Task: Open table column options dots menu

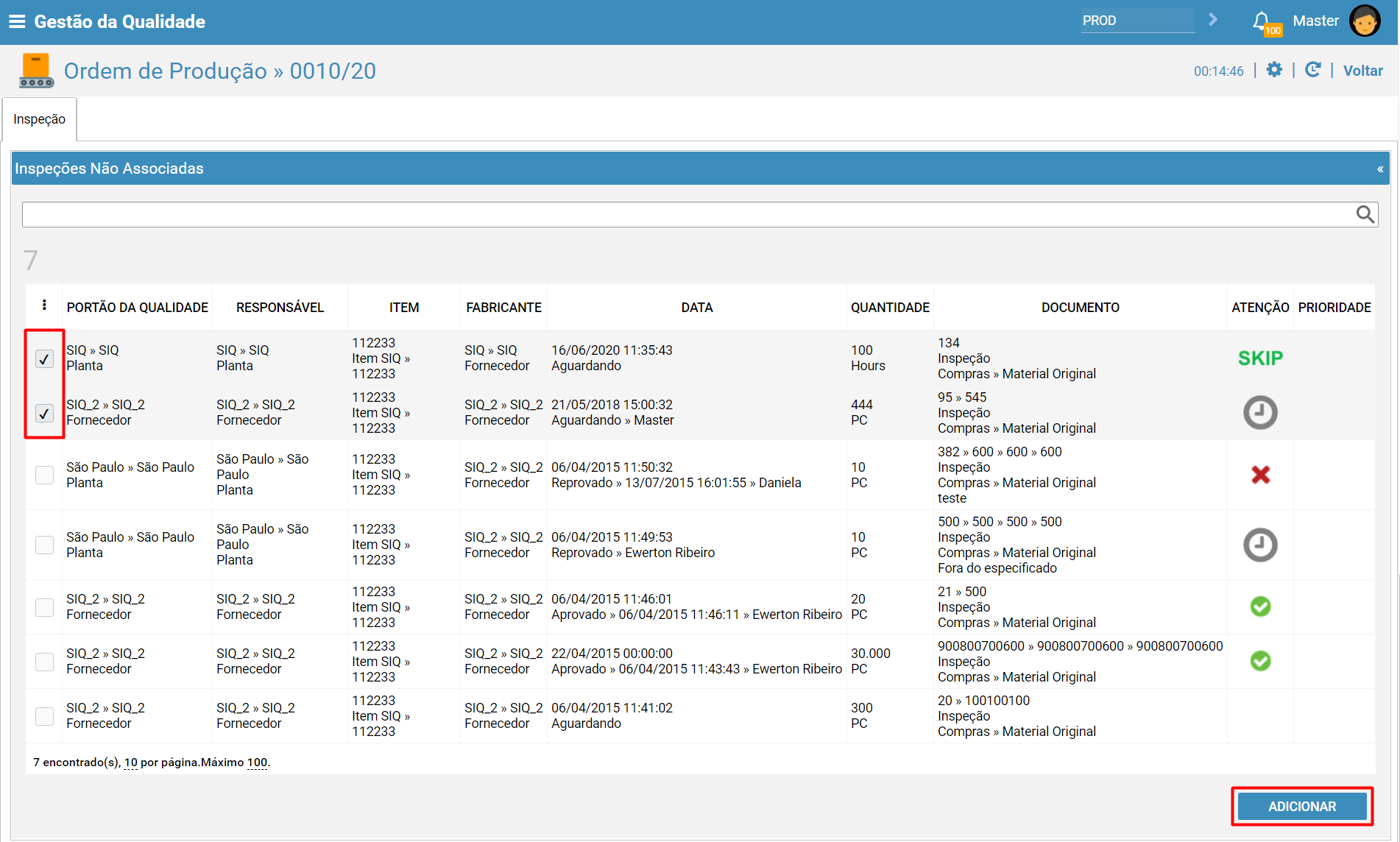Action: 44,305
